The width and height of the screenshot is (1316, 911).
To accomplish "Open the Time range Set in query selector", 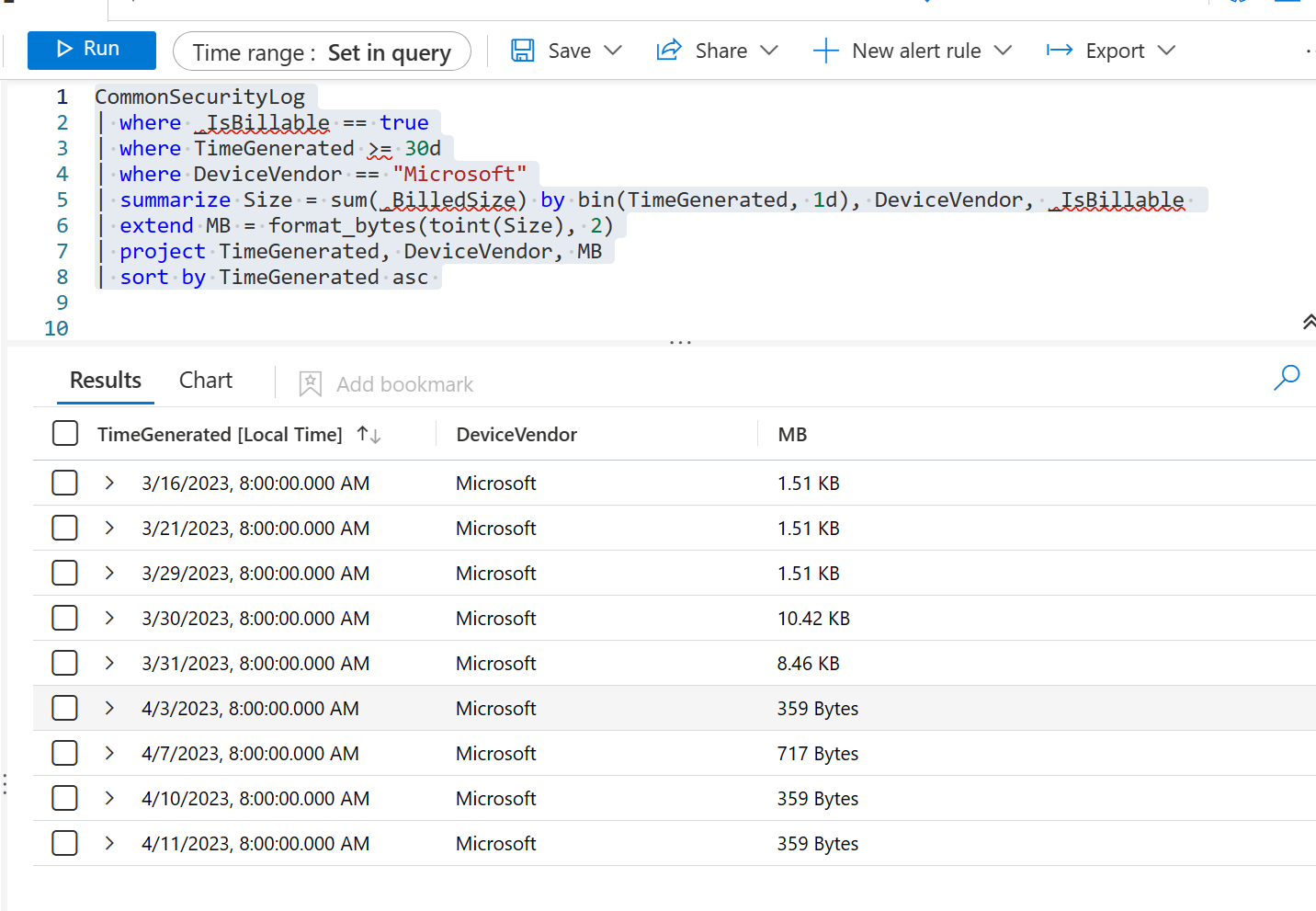I will [x=322, y=52].
